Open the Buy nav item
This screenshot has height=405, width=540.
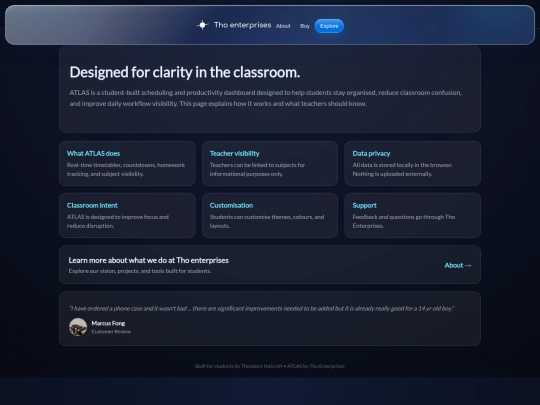pos(305,26)
